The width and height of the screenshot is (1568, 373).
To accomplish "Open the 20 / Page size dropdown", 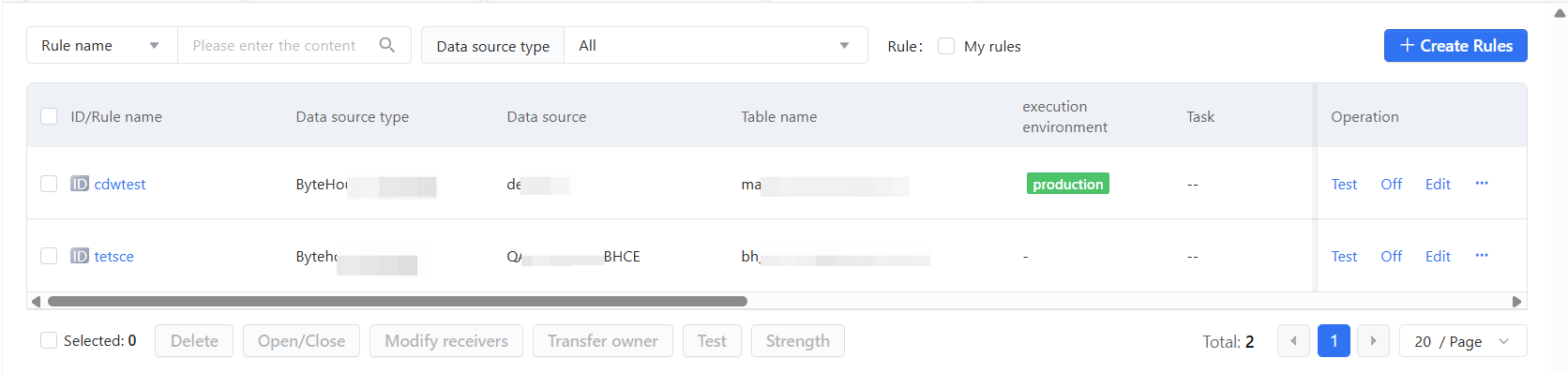I will pos(1463,341).
